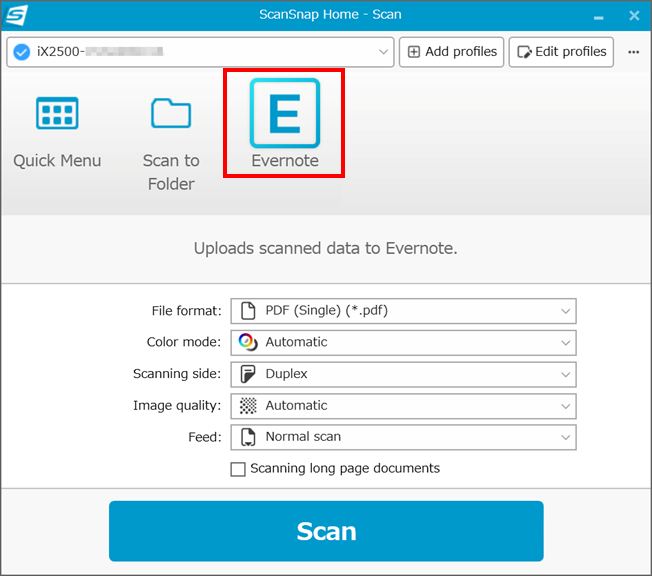Viewport: 652px width, 576px height.
Task: Select the Scan to Folder profile
Action: coord(171,143)
